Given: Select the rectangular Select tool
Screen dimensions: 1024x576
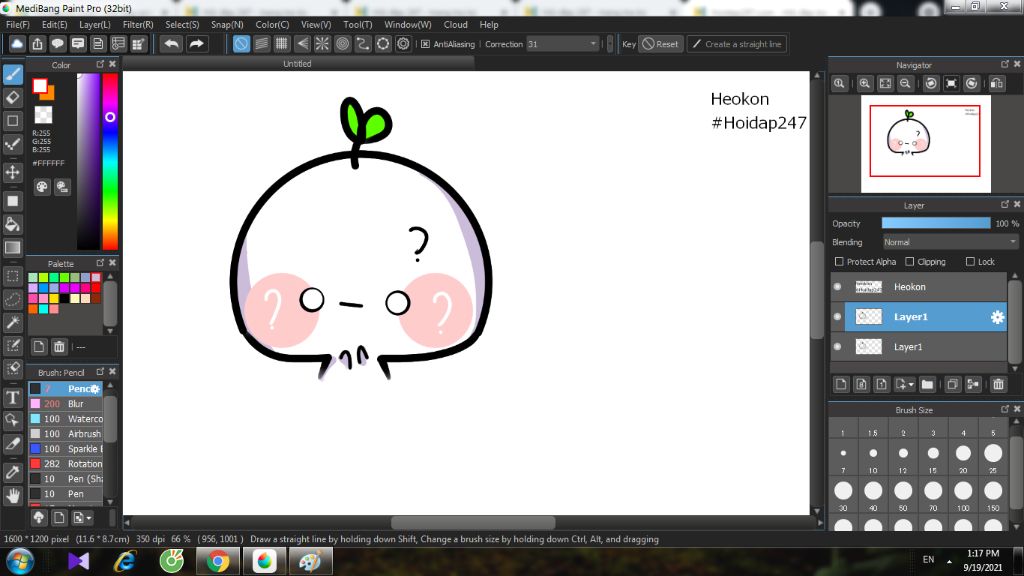Looking at the screenshot, I should [12, 277].
